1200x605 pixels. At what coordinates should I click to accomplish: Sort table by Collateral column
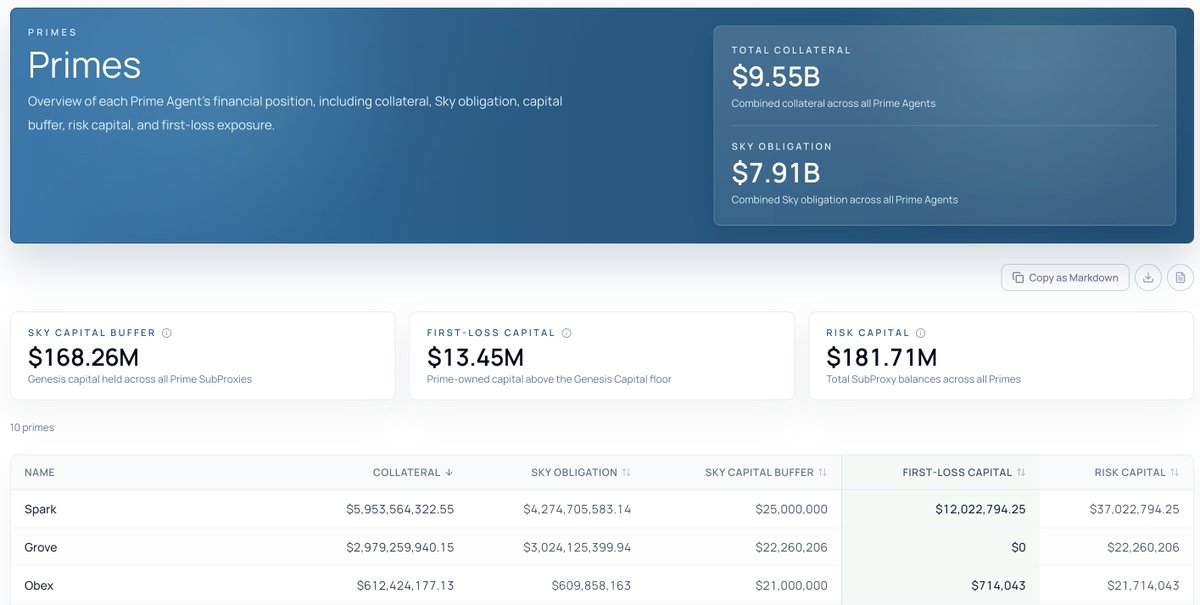point(413,472)
